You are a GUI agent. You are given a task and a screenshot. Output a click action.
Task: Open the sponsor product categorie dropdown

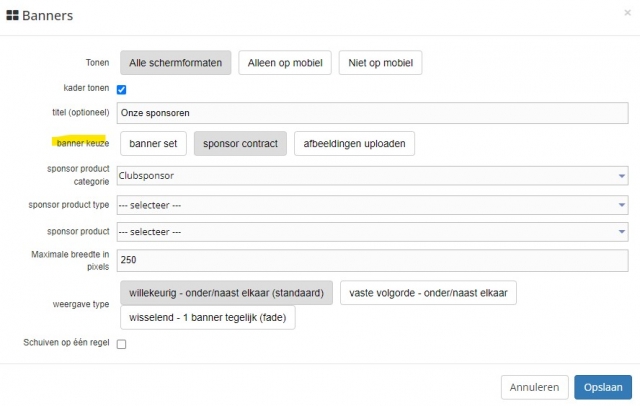pyautogui.click(x=372, y=176)
